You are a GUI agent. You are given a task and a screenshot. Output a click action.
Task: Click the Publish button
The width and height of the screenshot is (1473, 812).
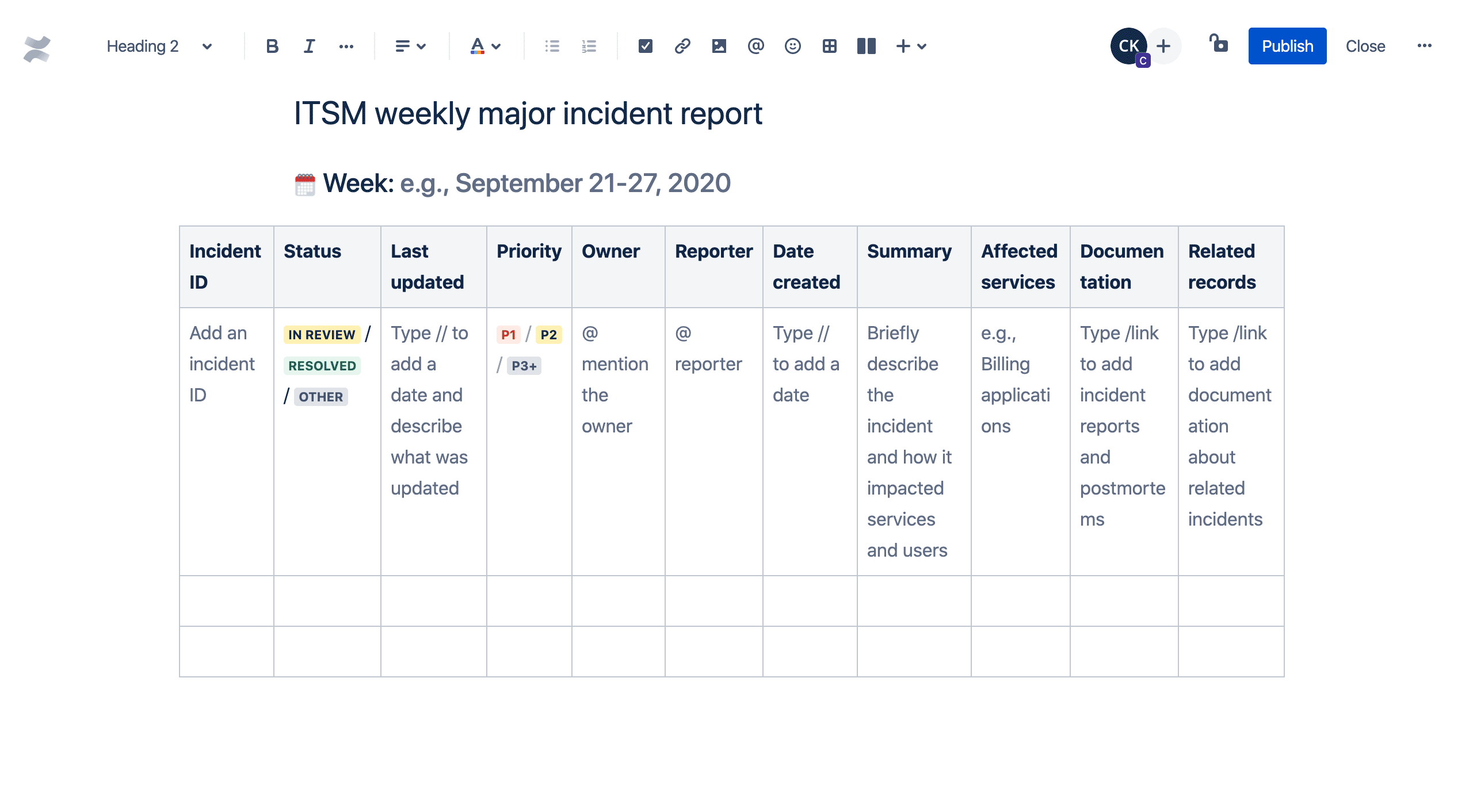pos(1290,46)
